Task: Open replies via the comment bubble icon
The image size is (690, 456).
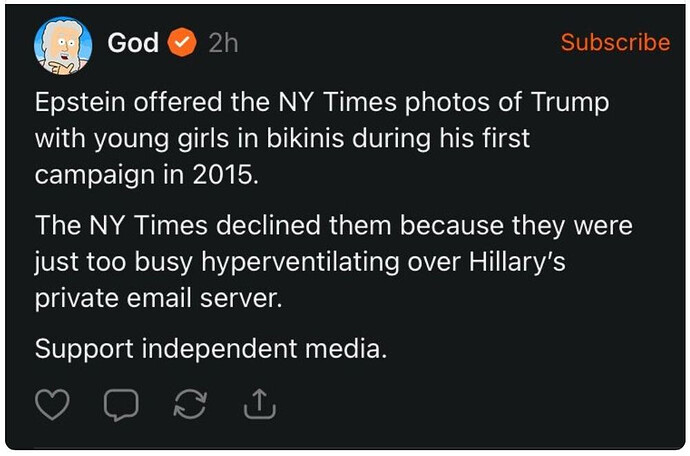Action: (120, 404)
